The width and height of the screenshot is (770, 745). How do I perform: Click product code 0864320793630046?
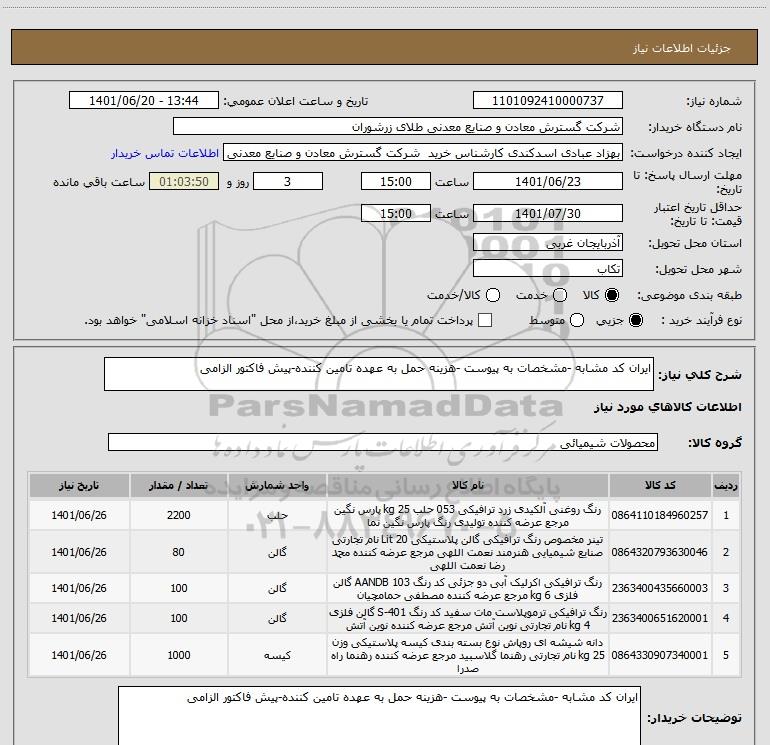tap(660, 552)
